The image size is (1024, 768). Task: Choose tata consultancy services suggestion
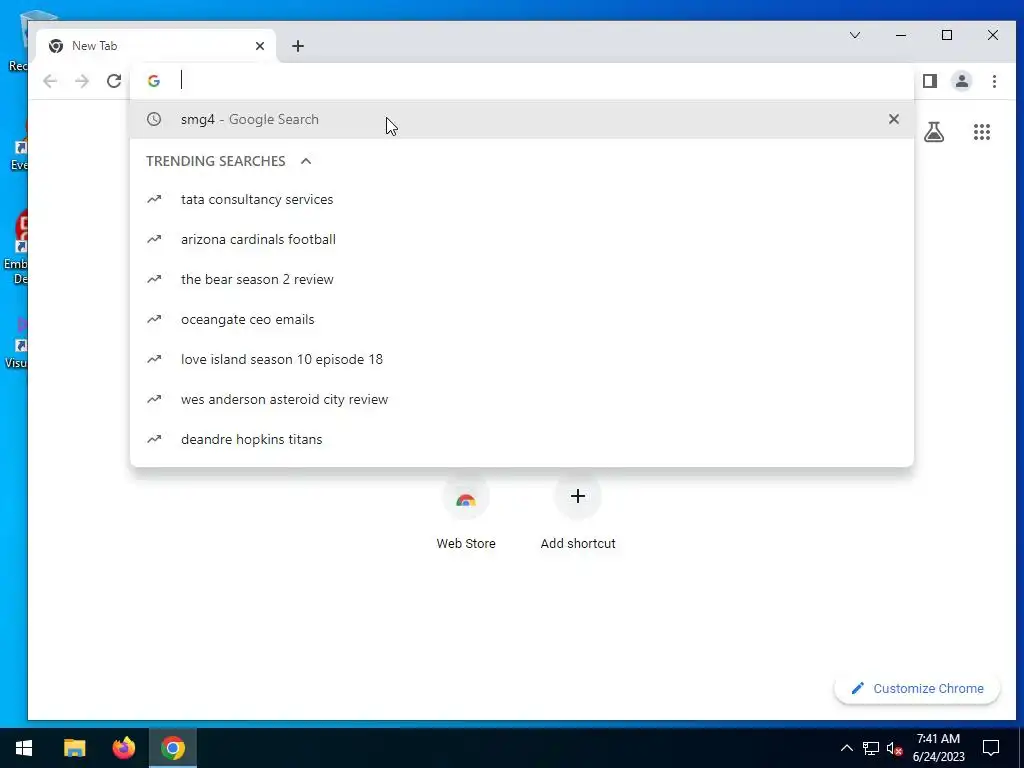tap(522, 199)
